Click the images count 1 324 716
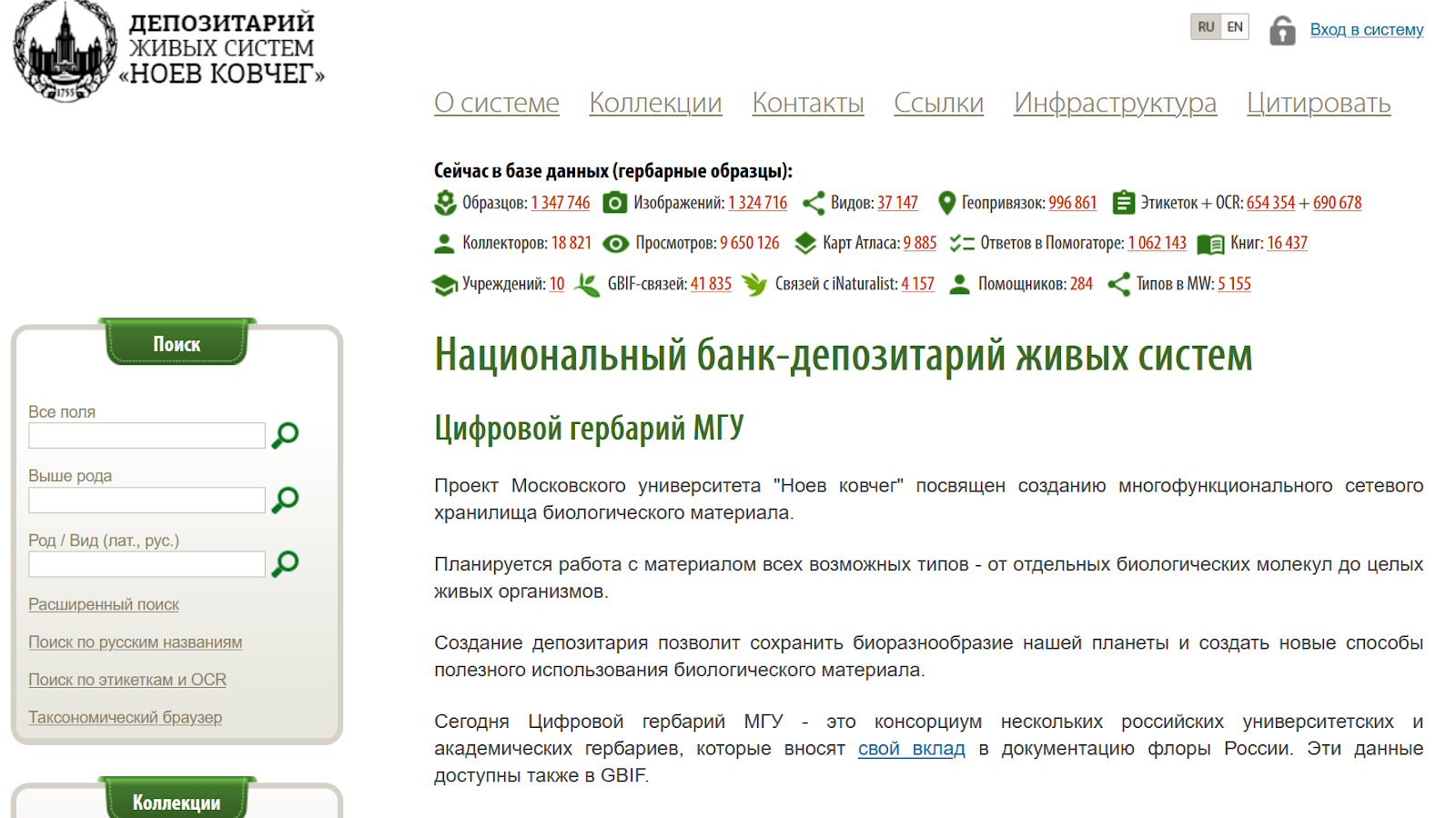The image size is (1456, 818). (757, 203)
